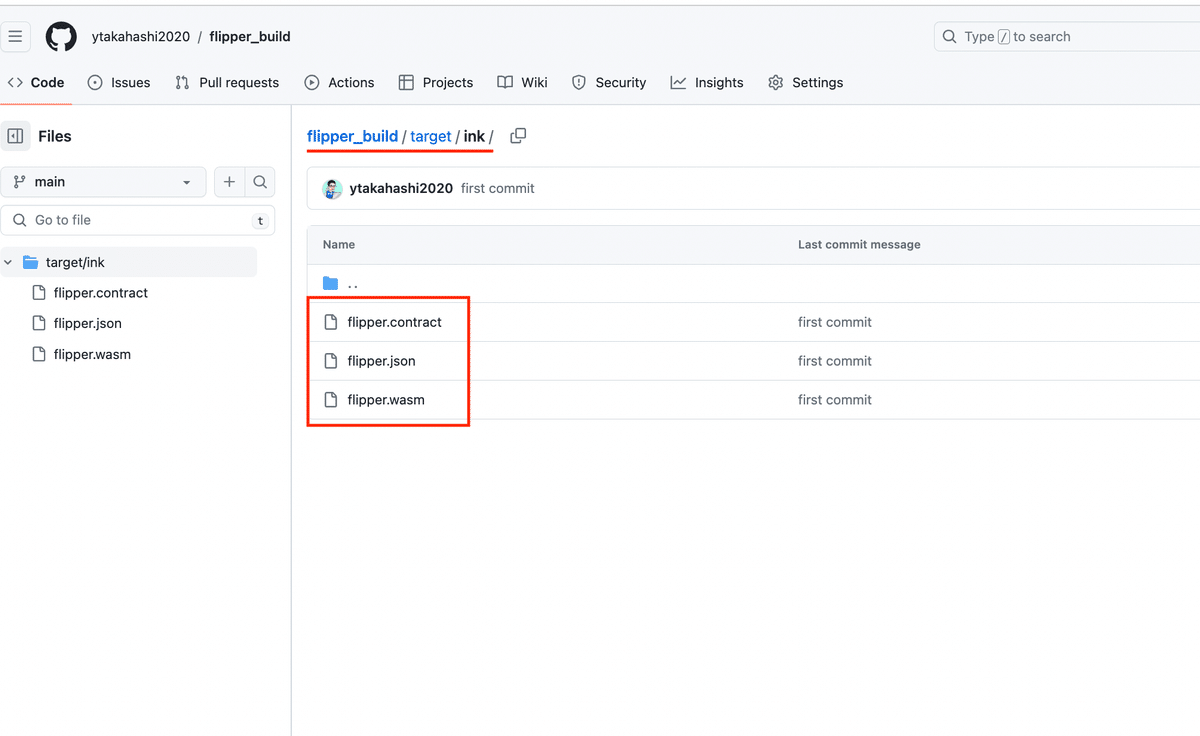Switch to the Pull requests tab

pyautogui.click(x=227, y=83)
